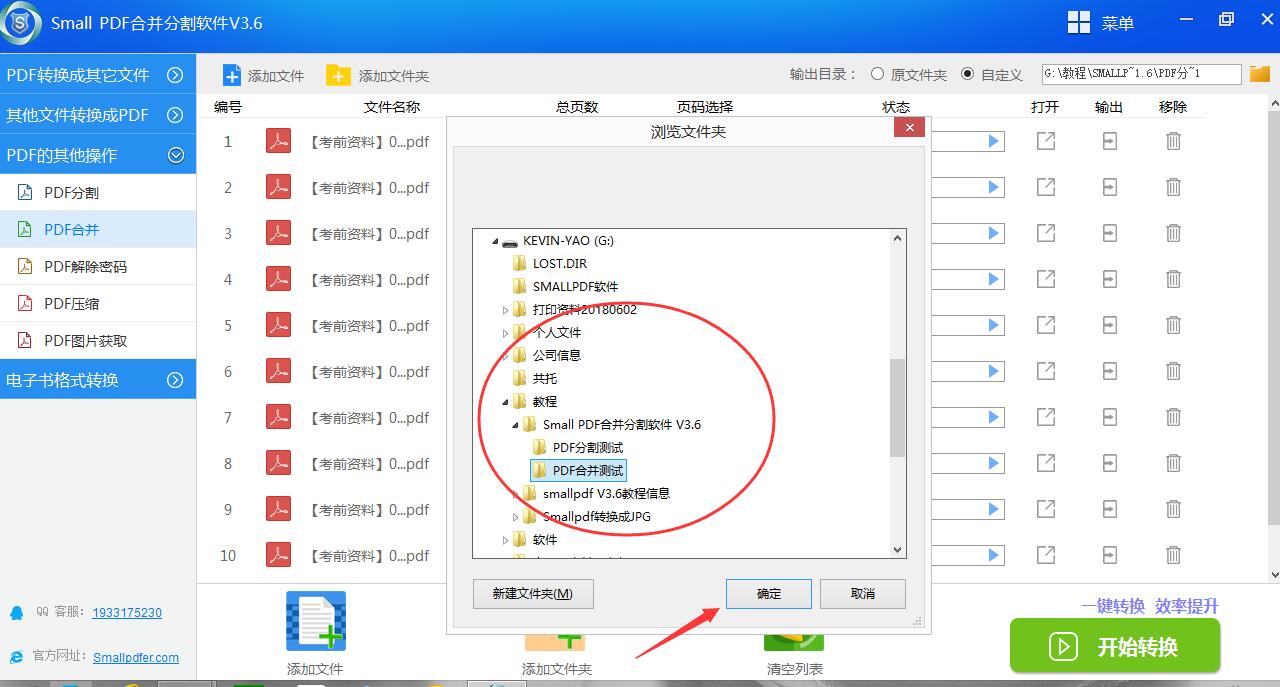Click the Add File icon in the toolbar
This screenshot has height=687, width=1280.
[231, 75]
